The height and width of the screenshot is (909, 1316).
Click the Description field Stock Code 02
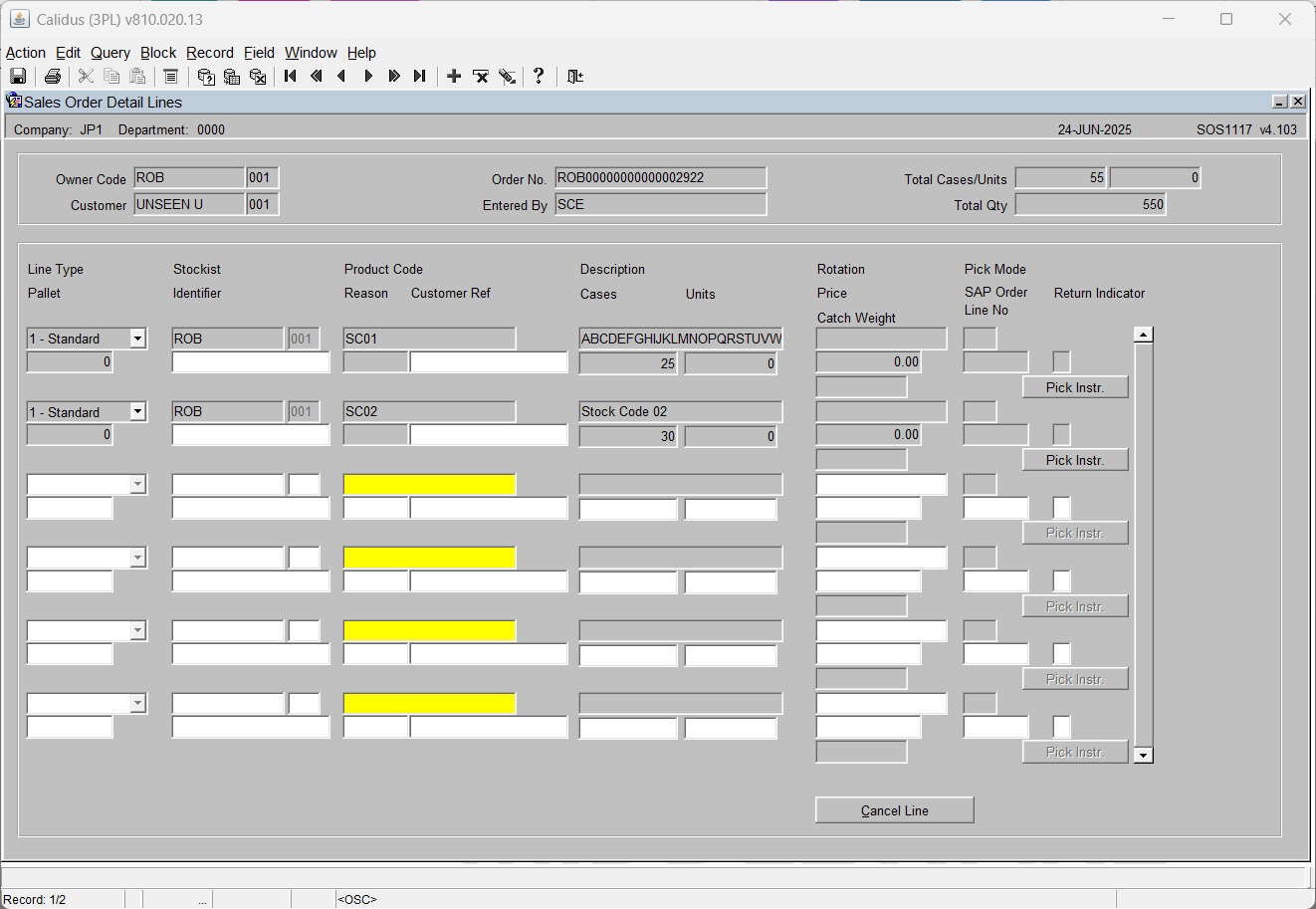[681, 411]
